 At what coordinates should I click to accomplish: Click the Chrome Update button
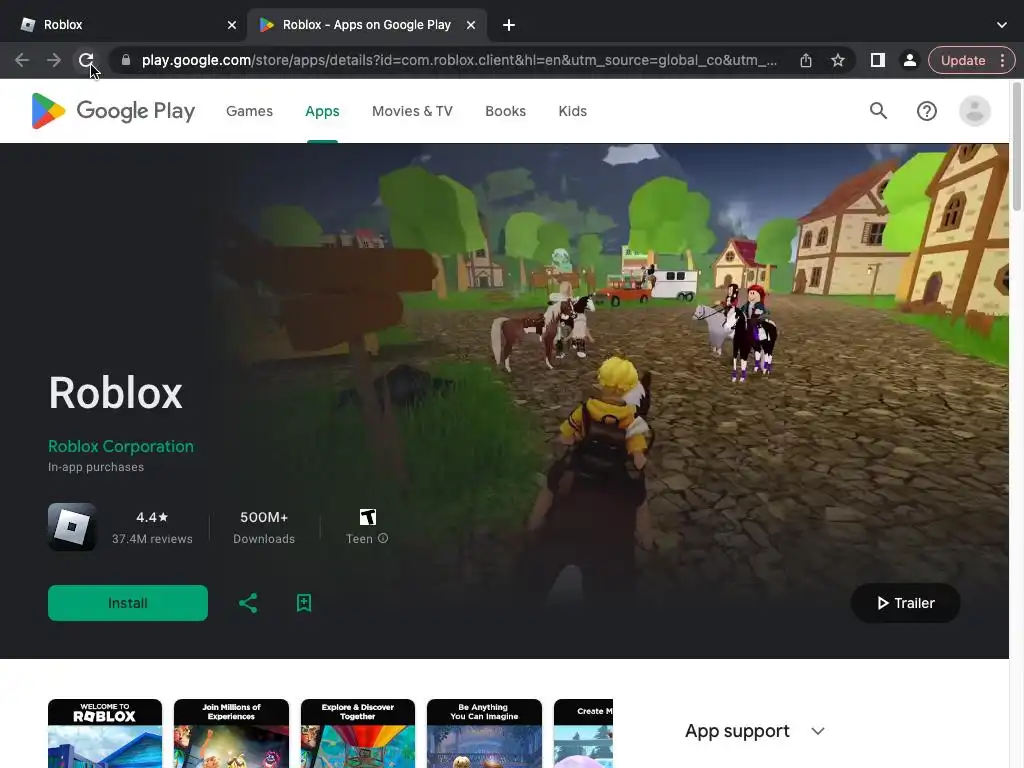(963, 60)
